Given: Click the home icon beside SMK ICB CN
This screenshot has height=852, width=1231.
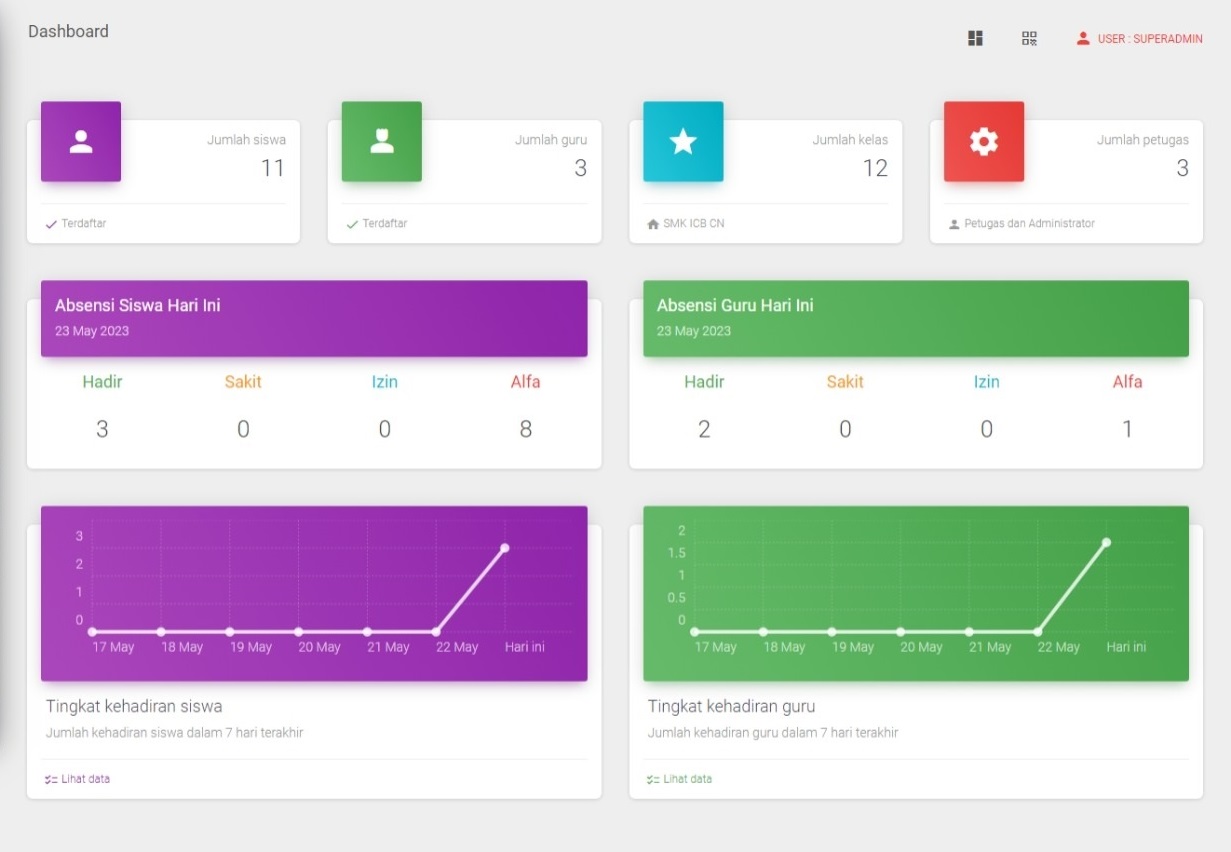Looking at the screenshot, I should [653, 224].
